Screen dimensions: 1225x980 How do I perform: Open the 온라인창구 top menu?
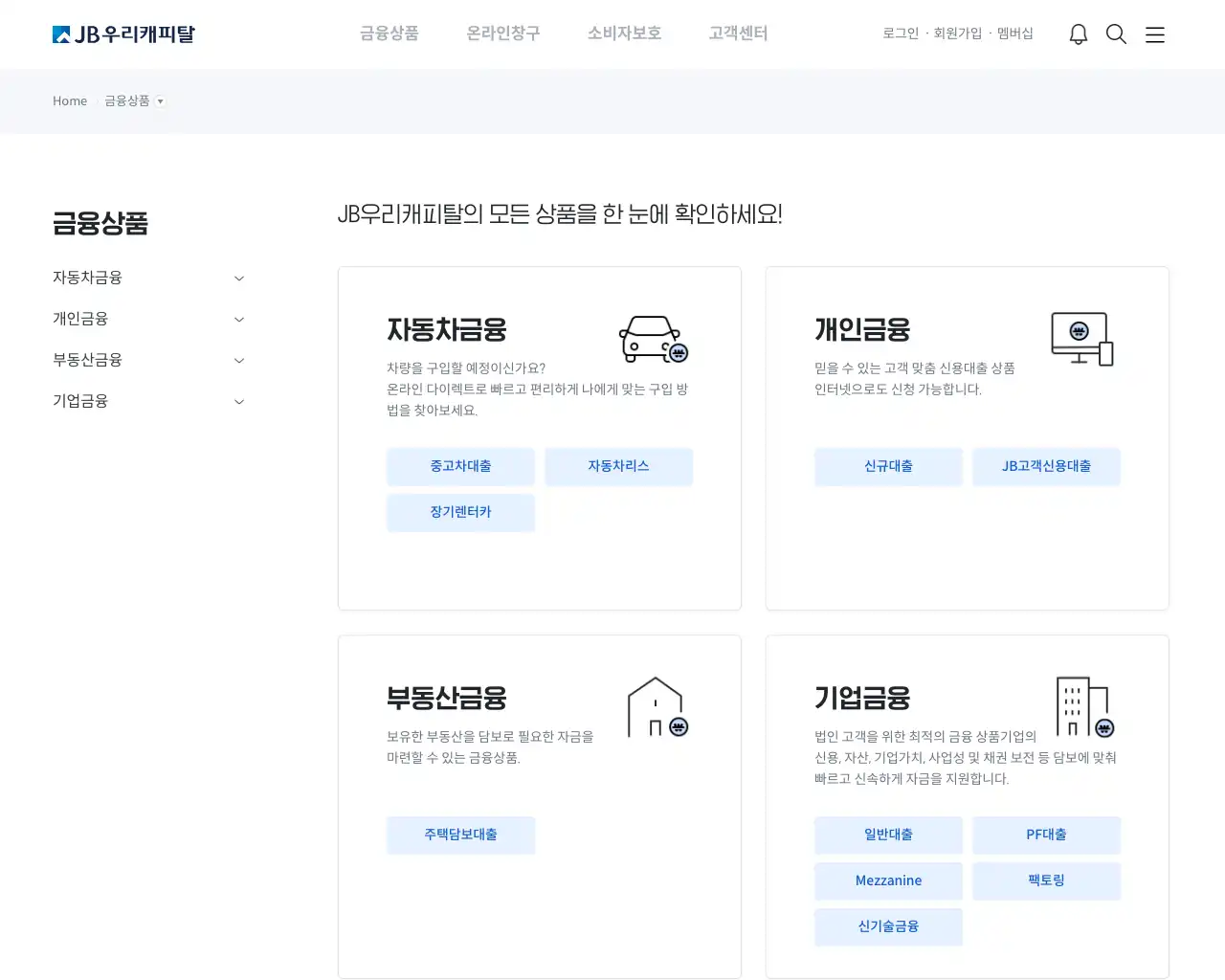503,33
